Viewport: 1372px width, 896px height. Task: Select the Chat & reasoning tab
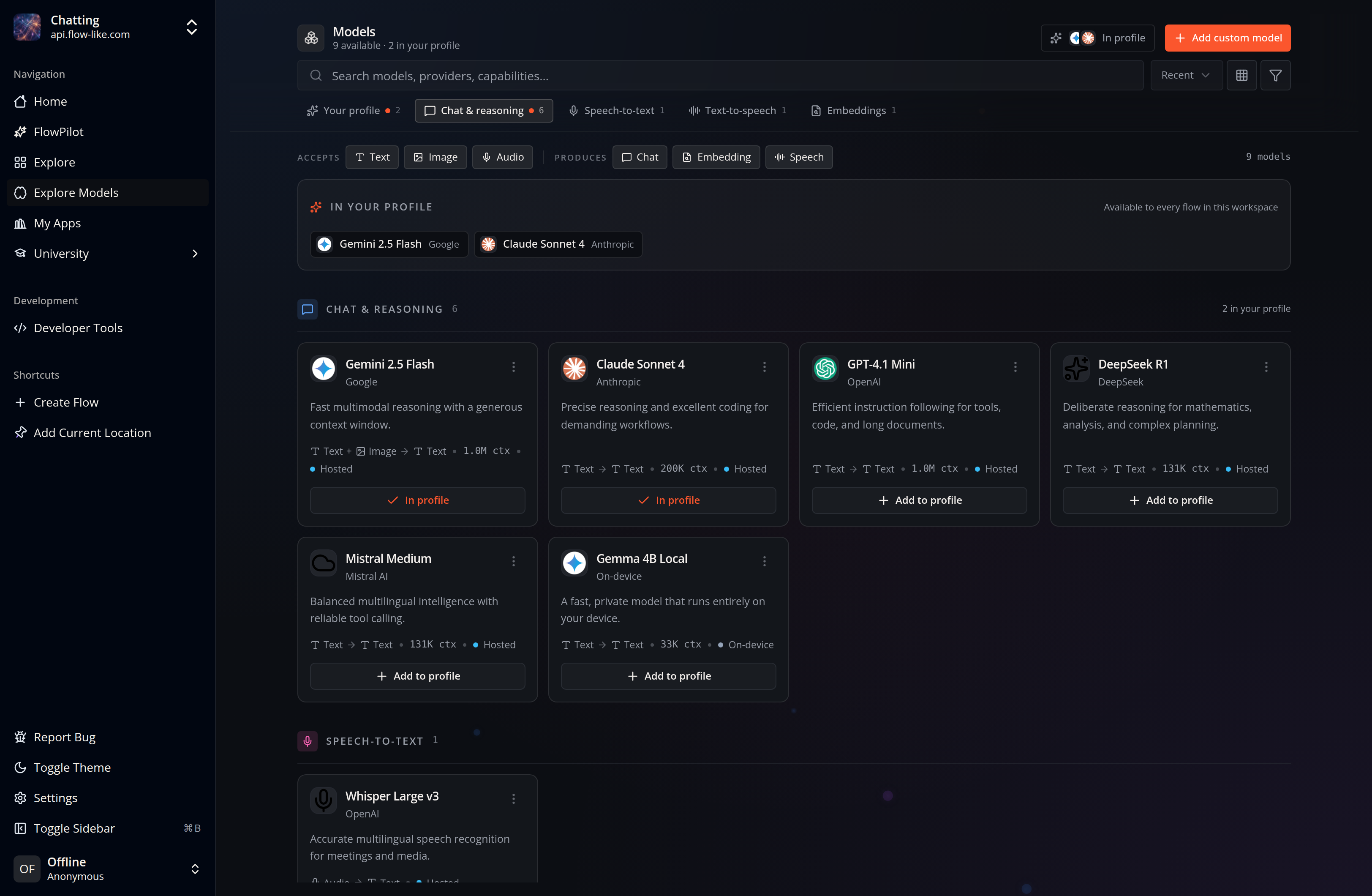coord(484,111)
